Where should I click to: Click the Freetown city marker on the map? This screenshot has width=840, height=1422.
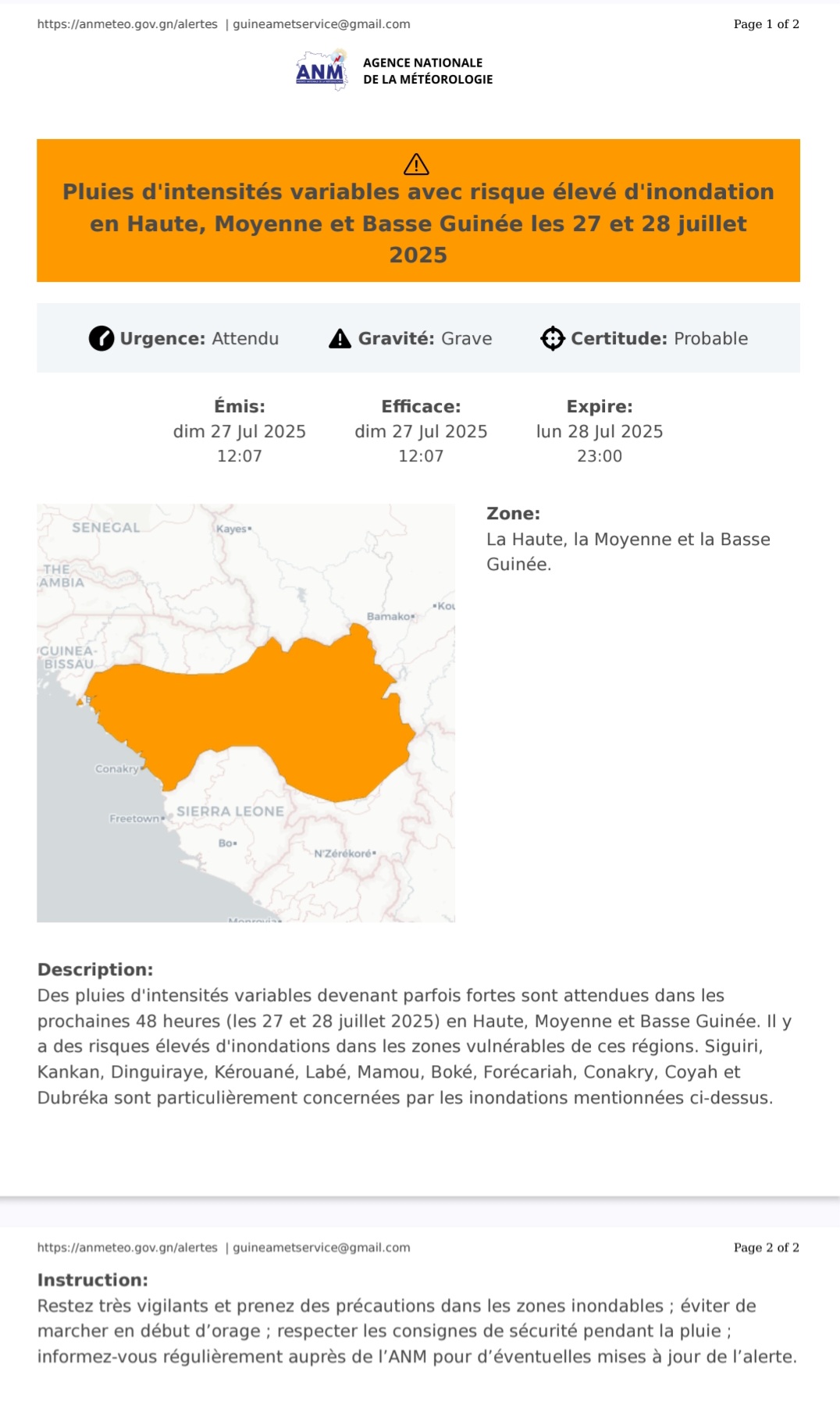point(162,818)
